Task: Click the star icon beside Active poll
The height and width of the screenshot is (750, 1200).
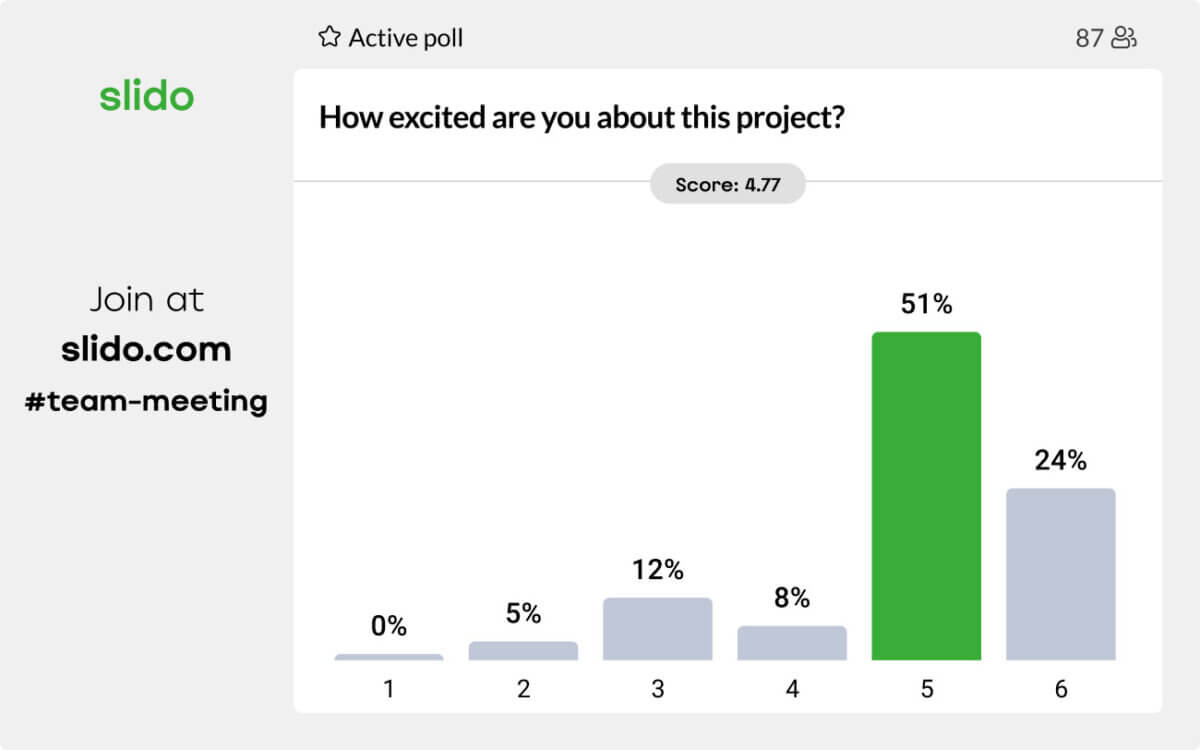Action: point(329,38)
